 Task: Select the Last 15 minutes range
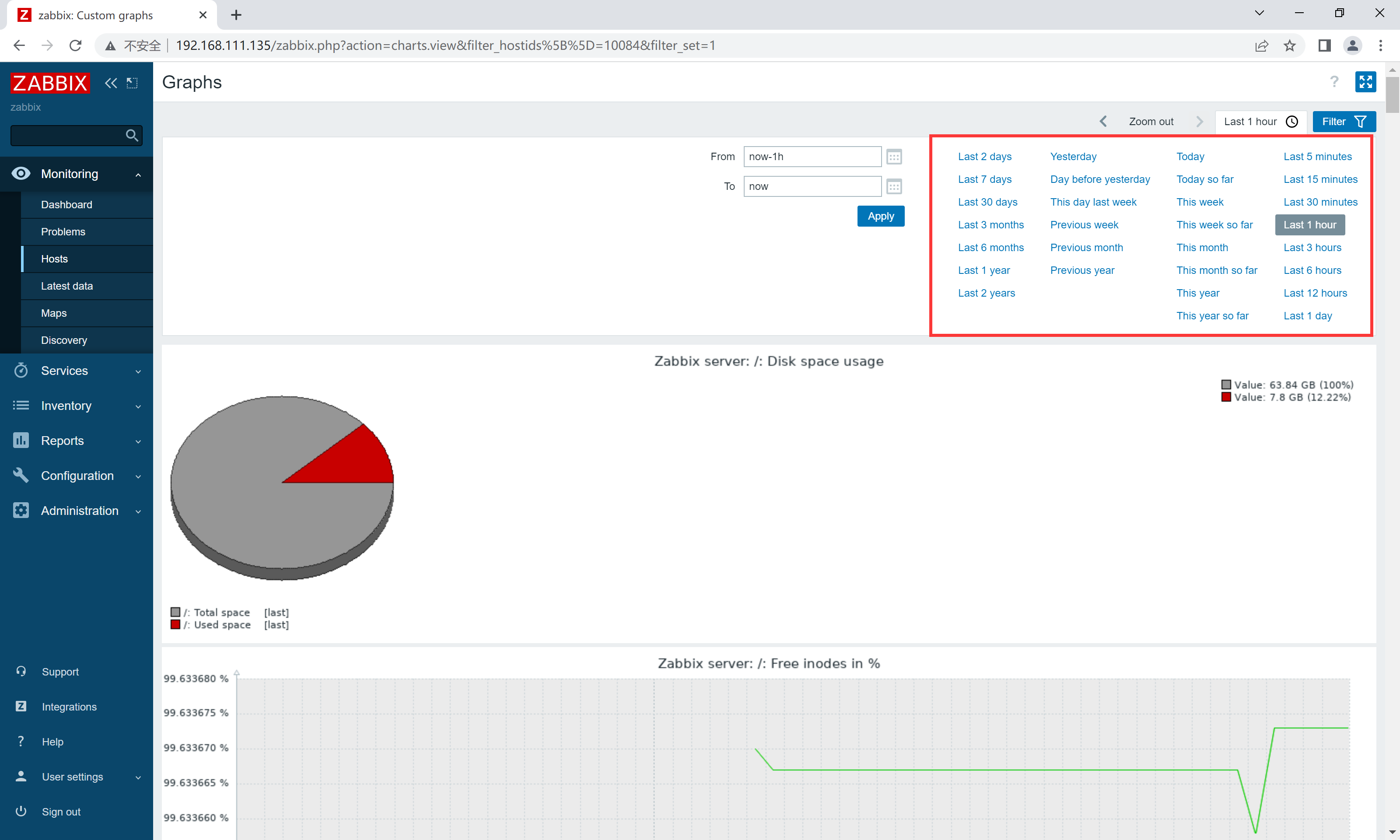[1320, 179]
